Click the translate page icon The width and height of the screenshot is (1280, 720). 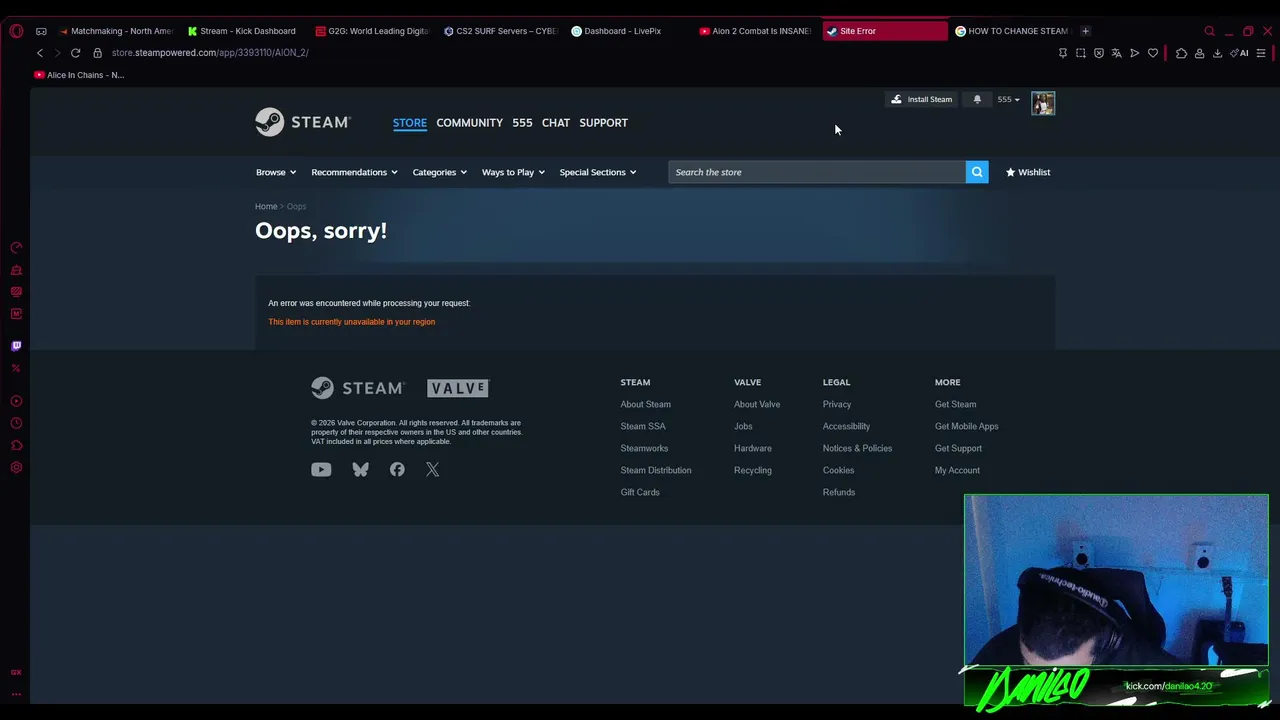tap(1116, 53)
